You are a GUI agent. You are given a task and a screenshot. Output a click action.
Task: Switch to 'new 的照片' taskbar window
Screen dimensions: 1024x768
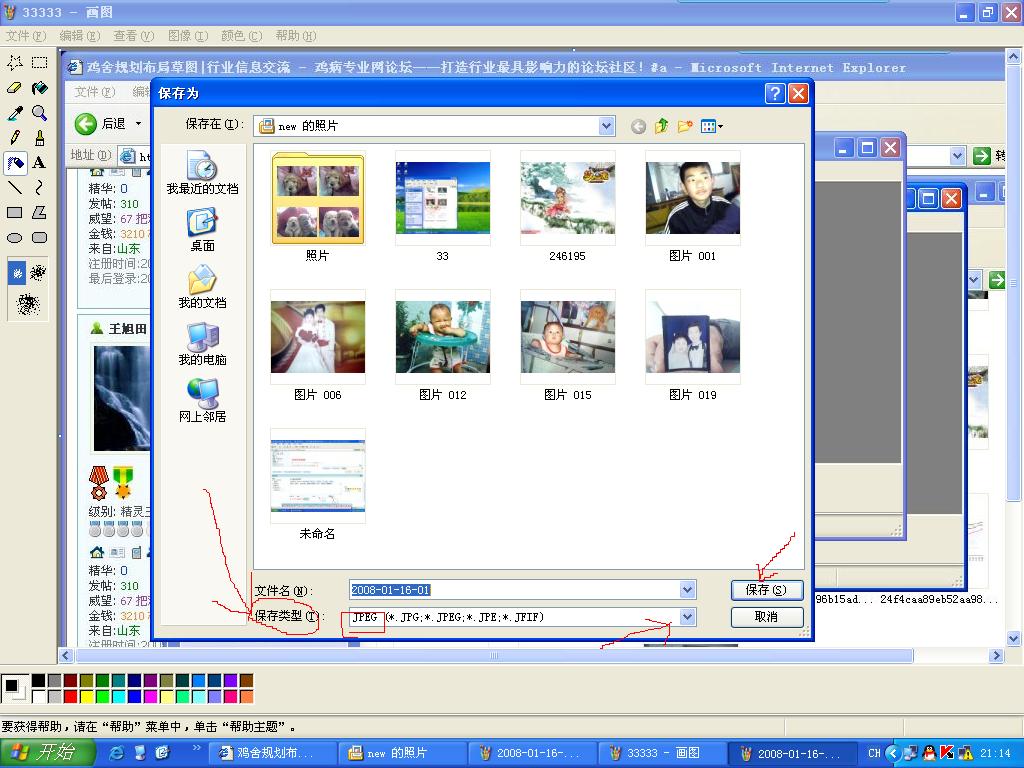pyautogui.click(x=403, y=753)
